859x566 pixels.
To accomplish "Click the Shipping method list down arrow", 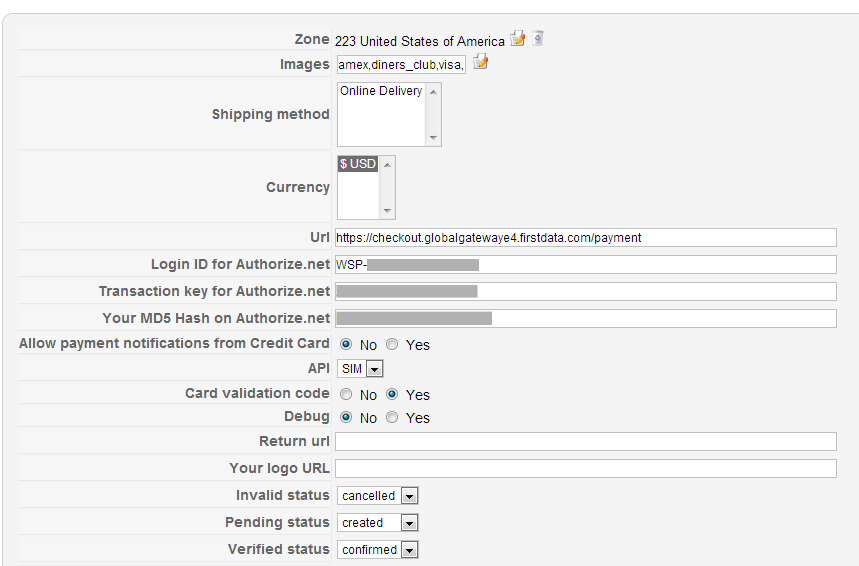I will (x=433, y=138).
